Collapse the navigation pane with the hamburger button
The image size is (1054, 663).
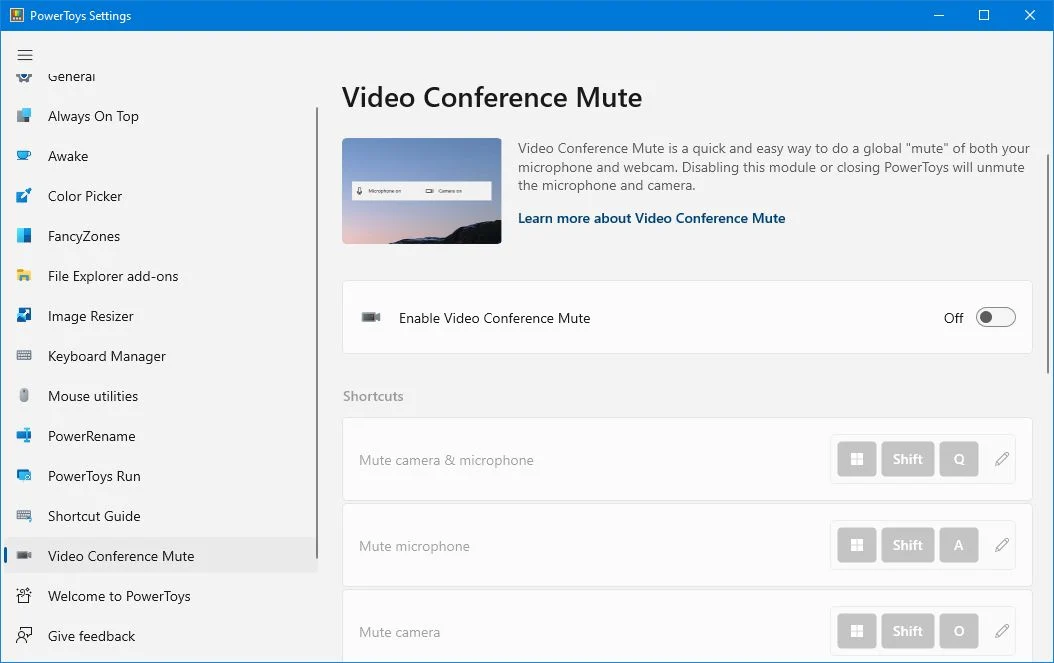[x=25, y=55]
